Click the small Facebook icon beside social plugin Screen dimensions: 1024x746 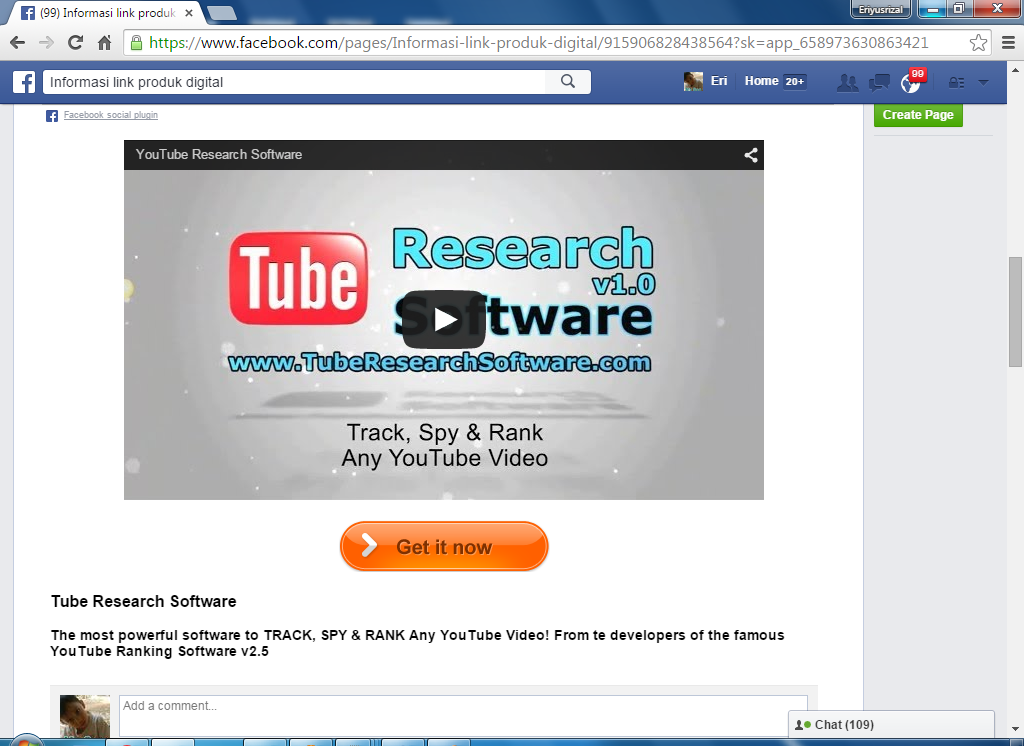coord(52,116)
